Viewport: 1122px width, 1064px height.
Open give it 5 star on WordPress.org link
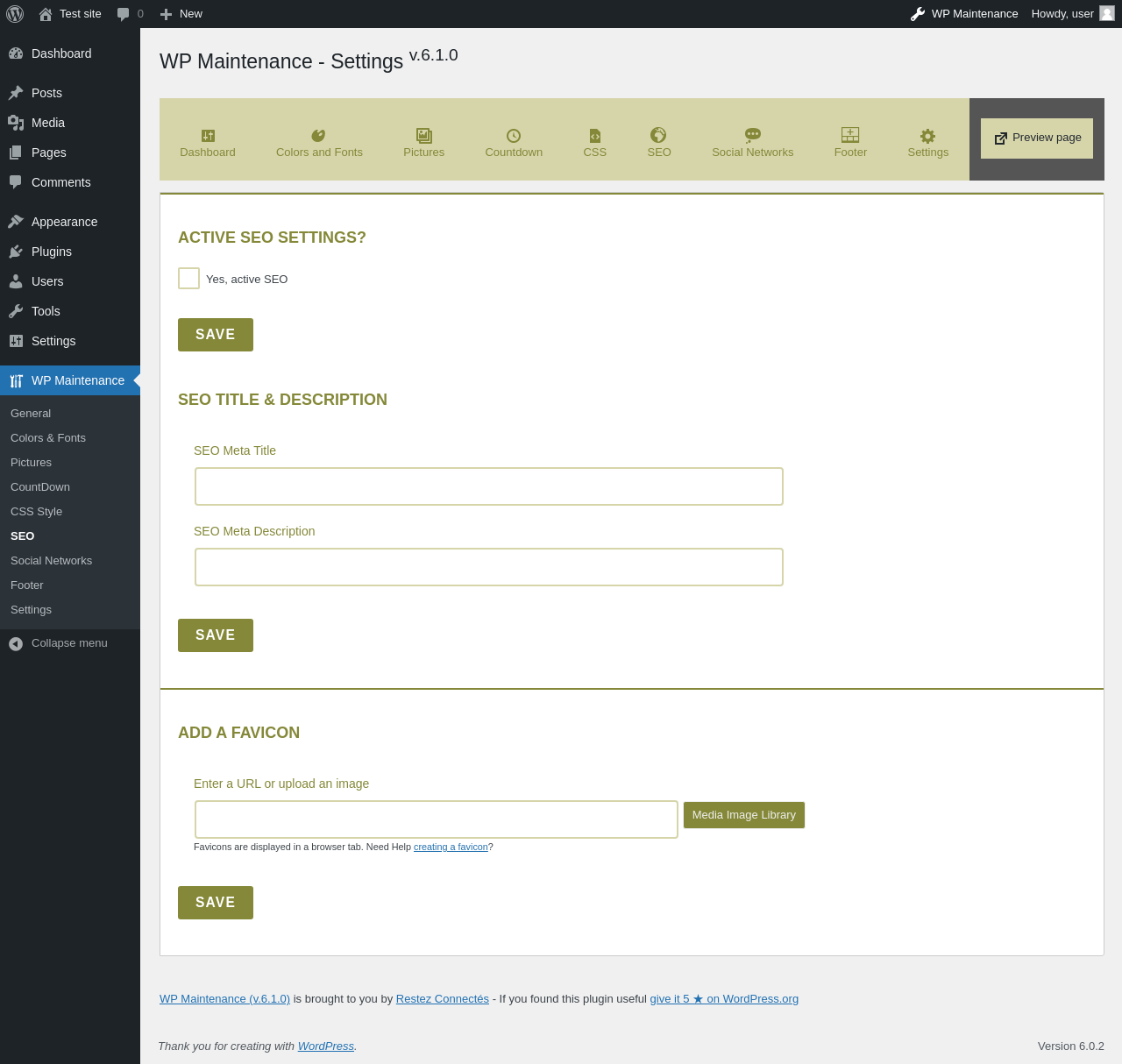pyautogui.click(x=724, y=999)
